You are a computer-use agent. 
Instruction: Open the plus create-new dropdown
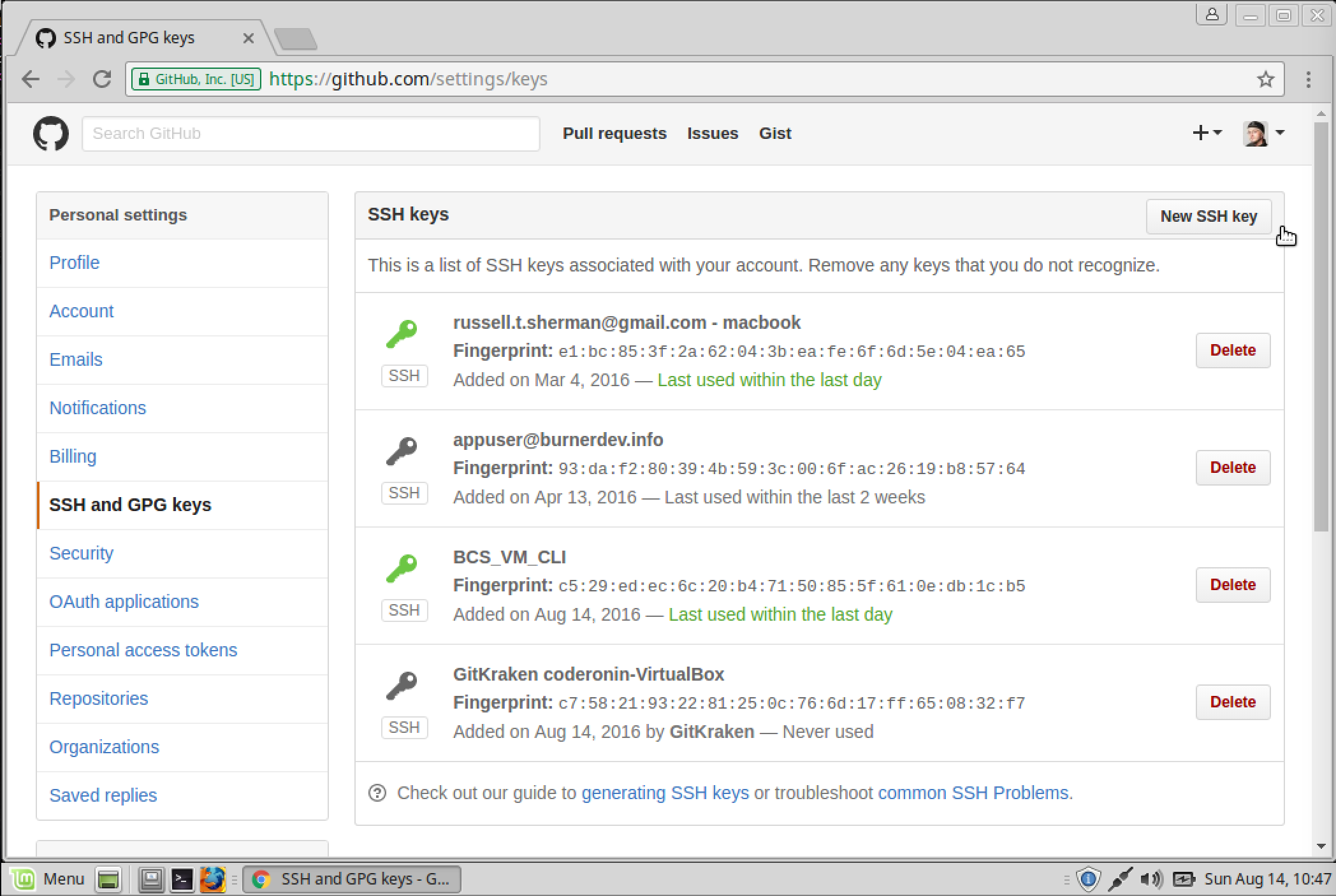[1207, 133]
